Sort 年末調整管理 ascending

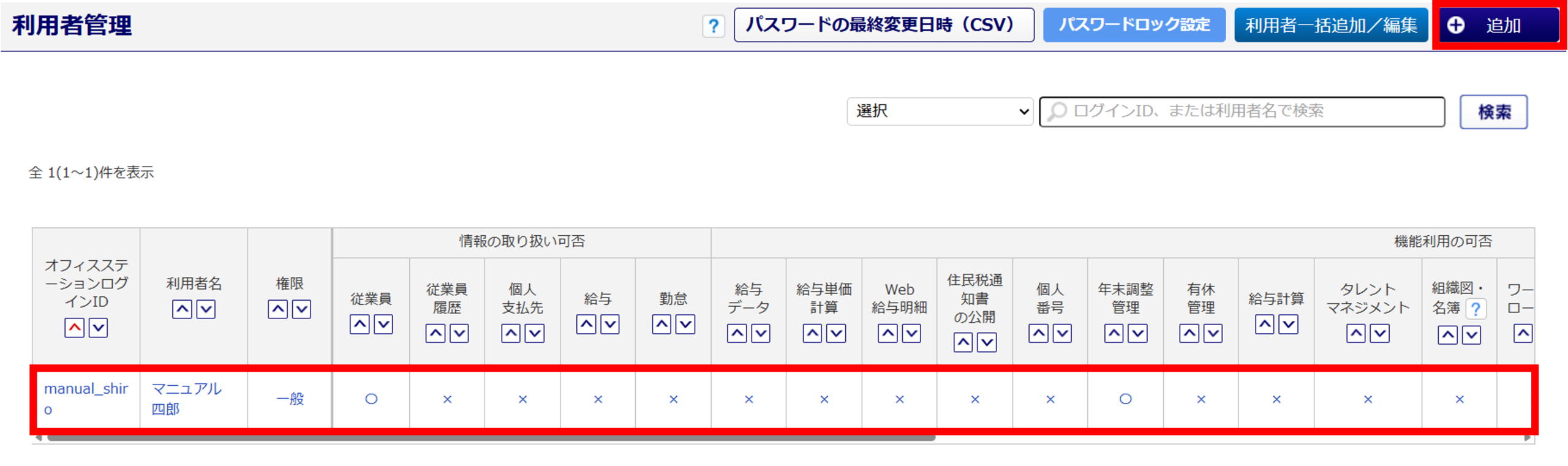click(x=1114, y=333)
